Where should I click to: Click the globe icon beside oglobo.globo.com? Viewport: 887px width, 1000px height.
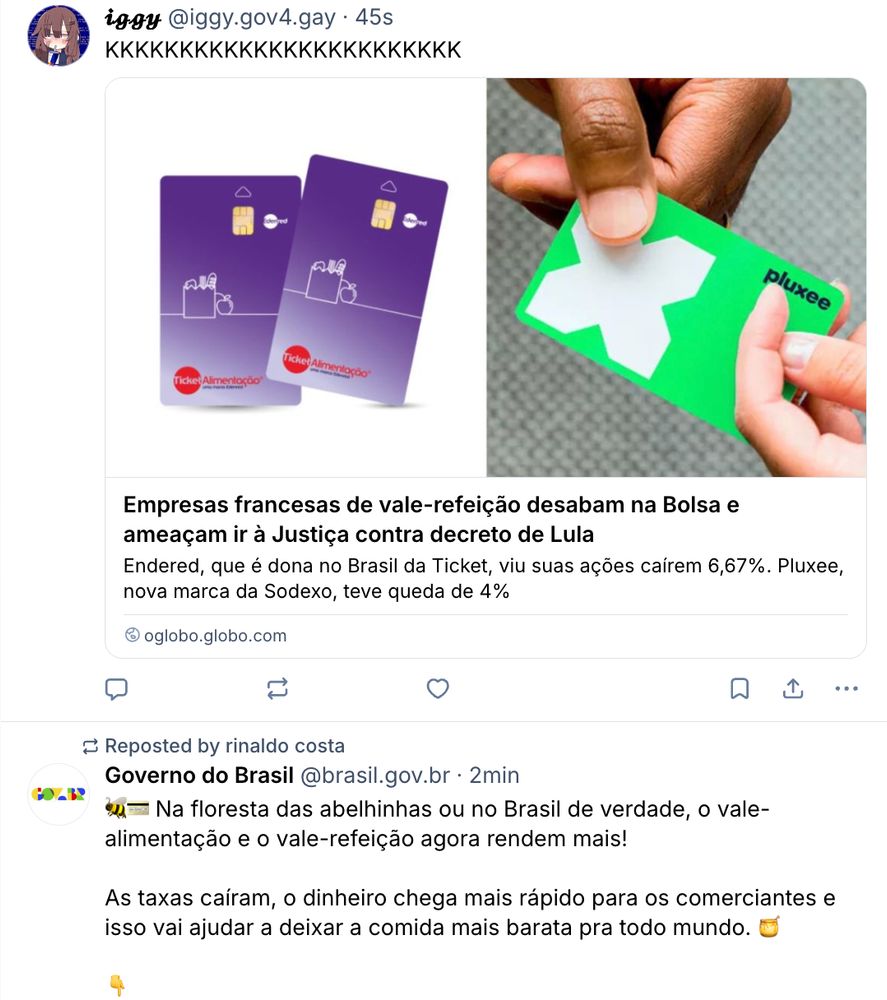pos(132,635)
